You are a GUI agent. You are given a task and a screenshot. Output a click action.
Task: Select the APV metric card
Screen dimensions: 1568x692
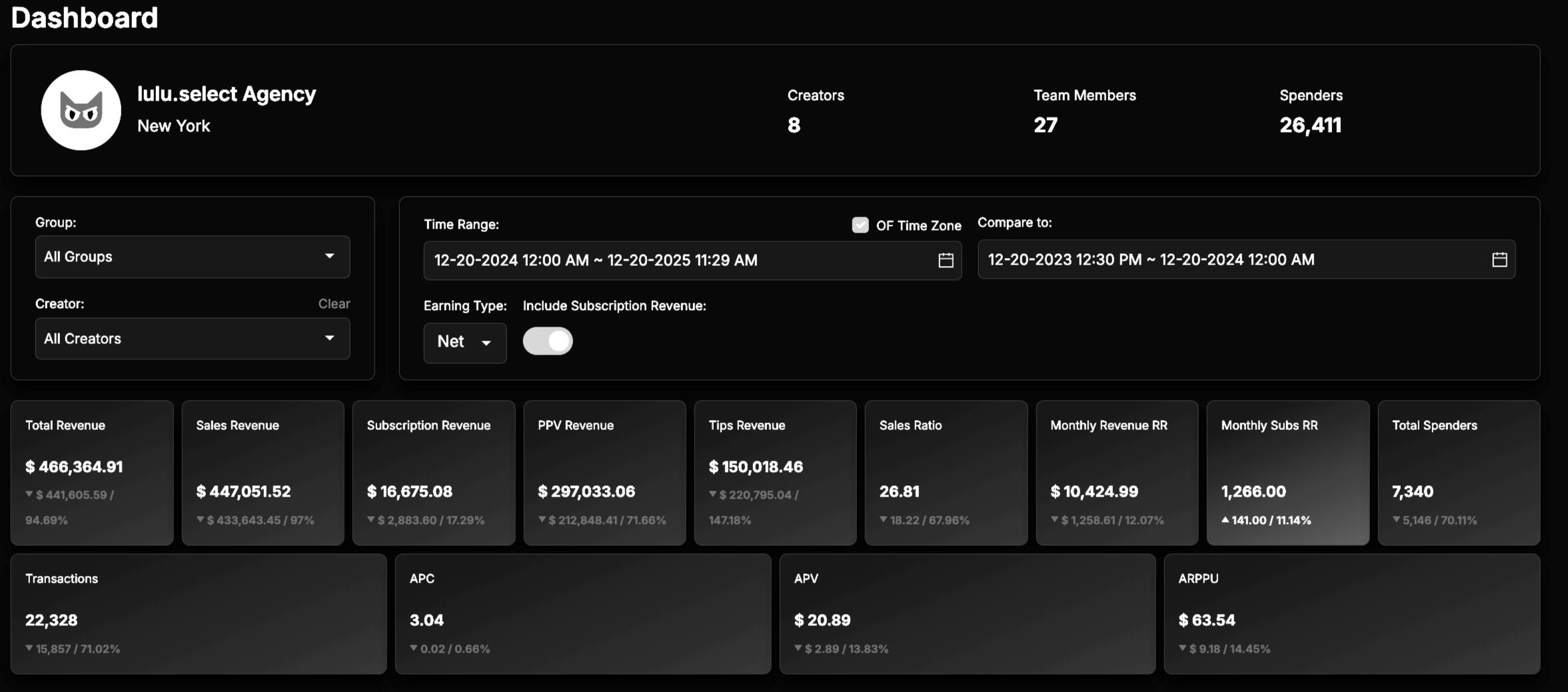pyautogui.click(x=967, y=614)
